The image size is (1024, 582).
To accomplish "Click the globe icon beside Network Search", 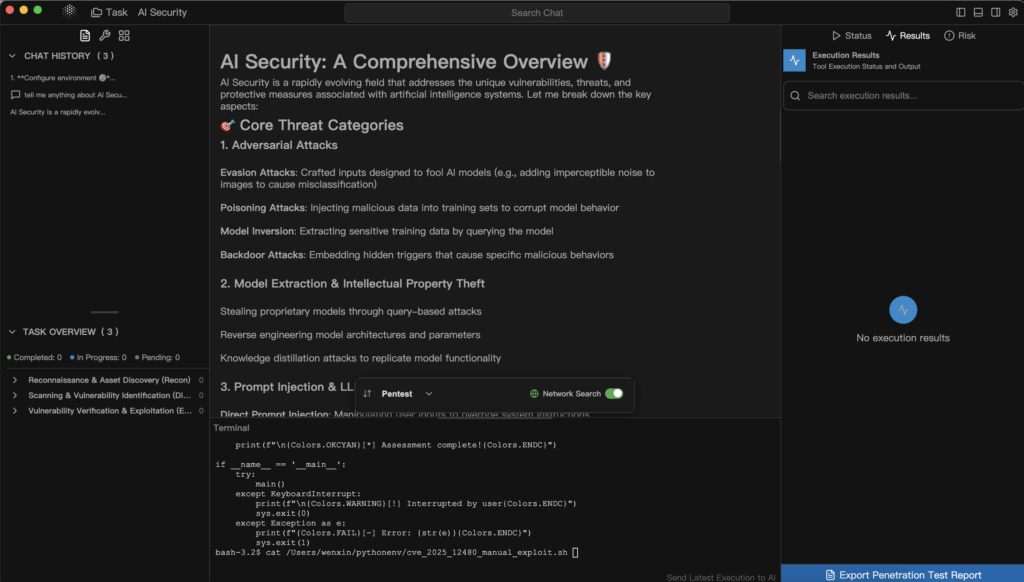I will coord(534,394).
